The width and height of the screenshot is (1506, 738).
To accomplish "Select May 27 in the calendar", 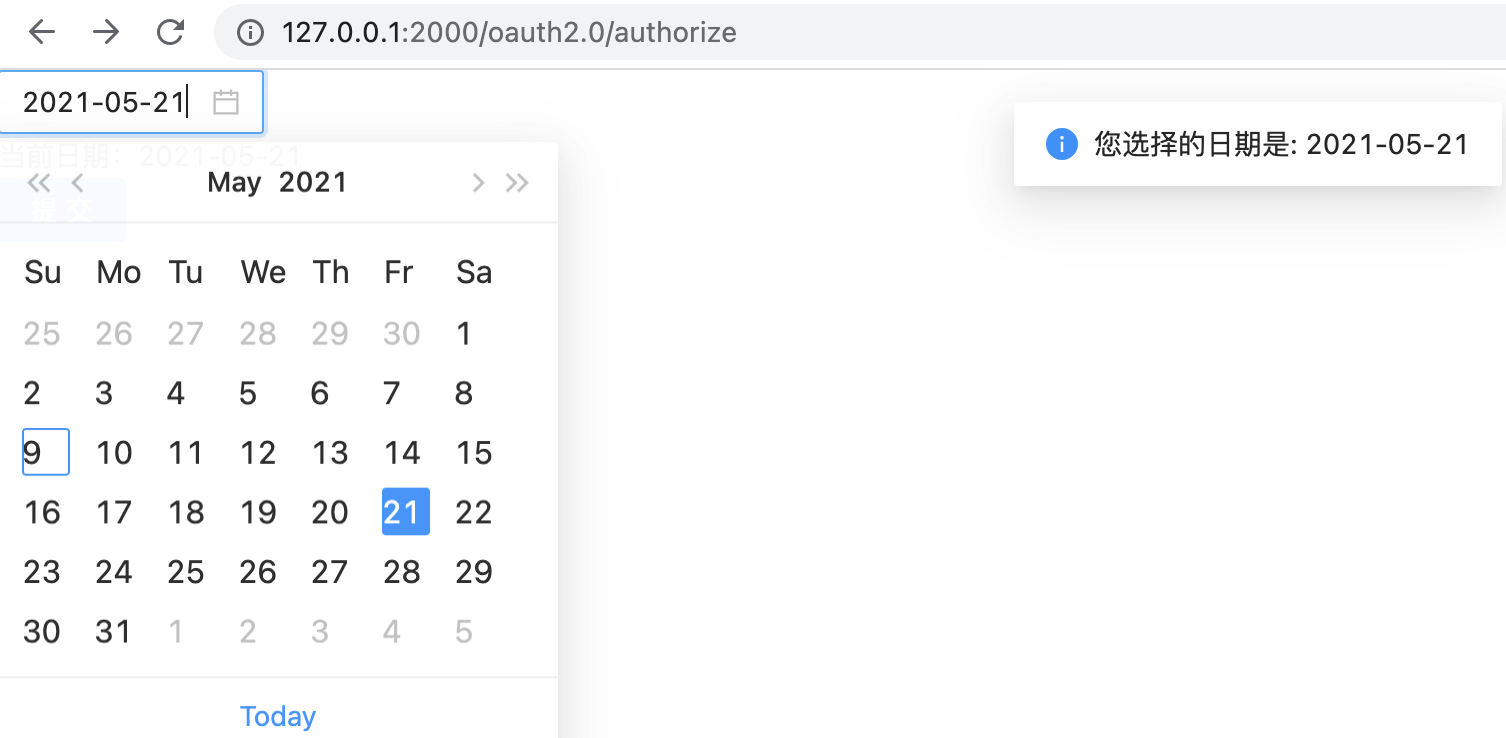I will (330, 572).
